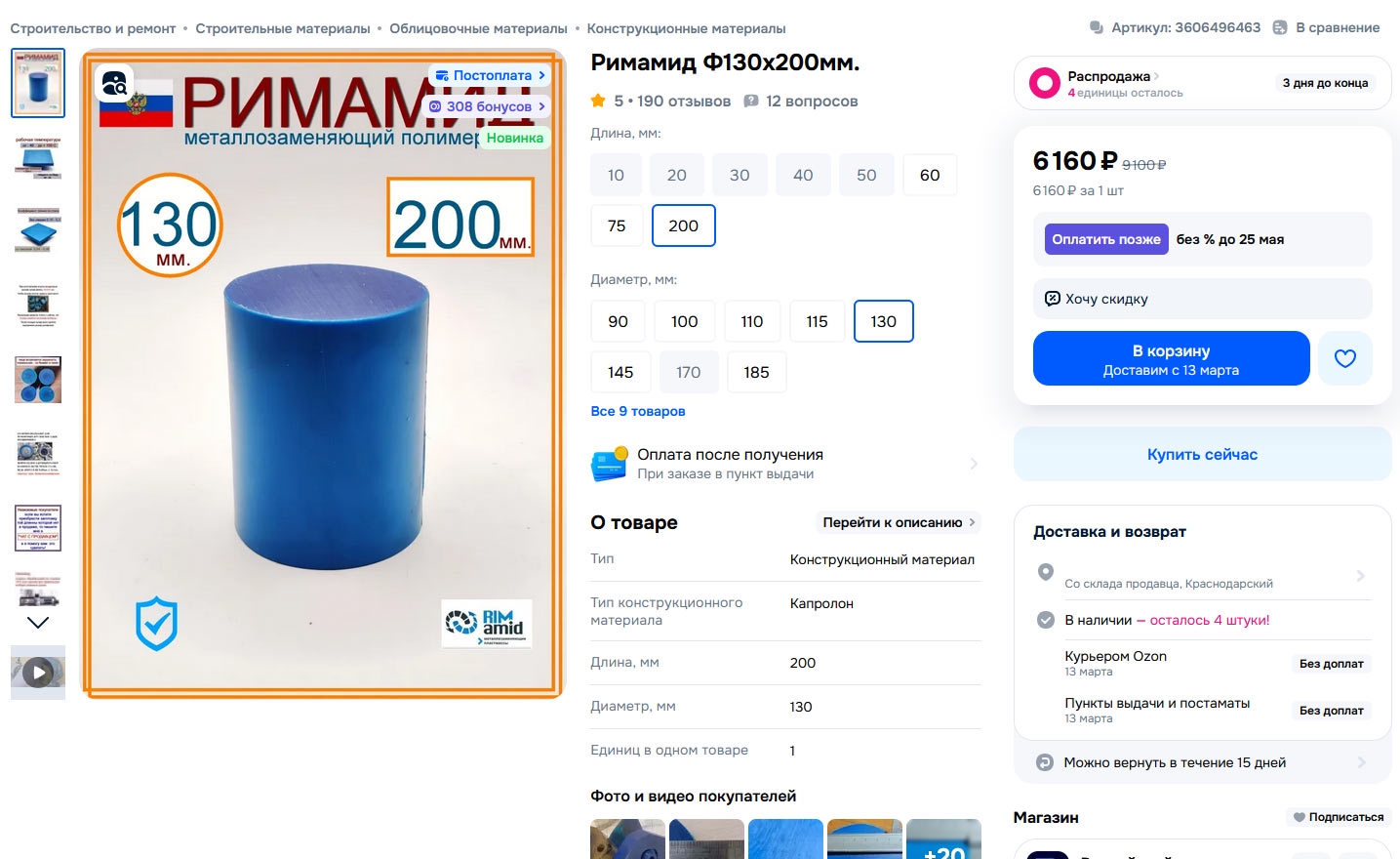Add item with В корзину button
Screen dimensions: 1400x859
(1171, 358)
